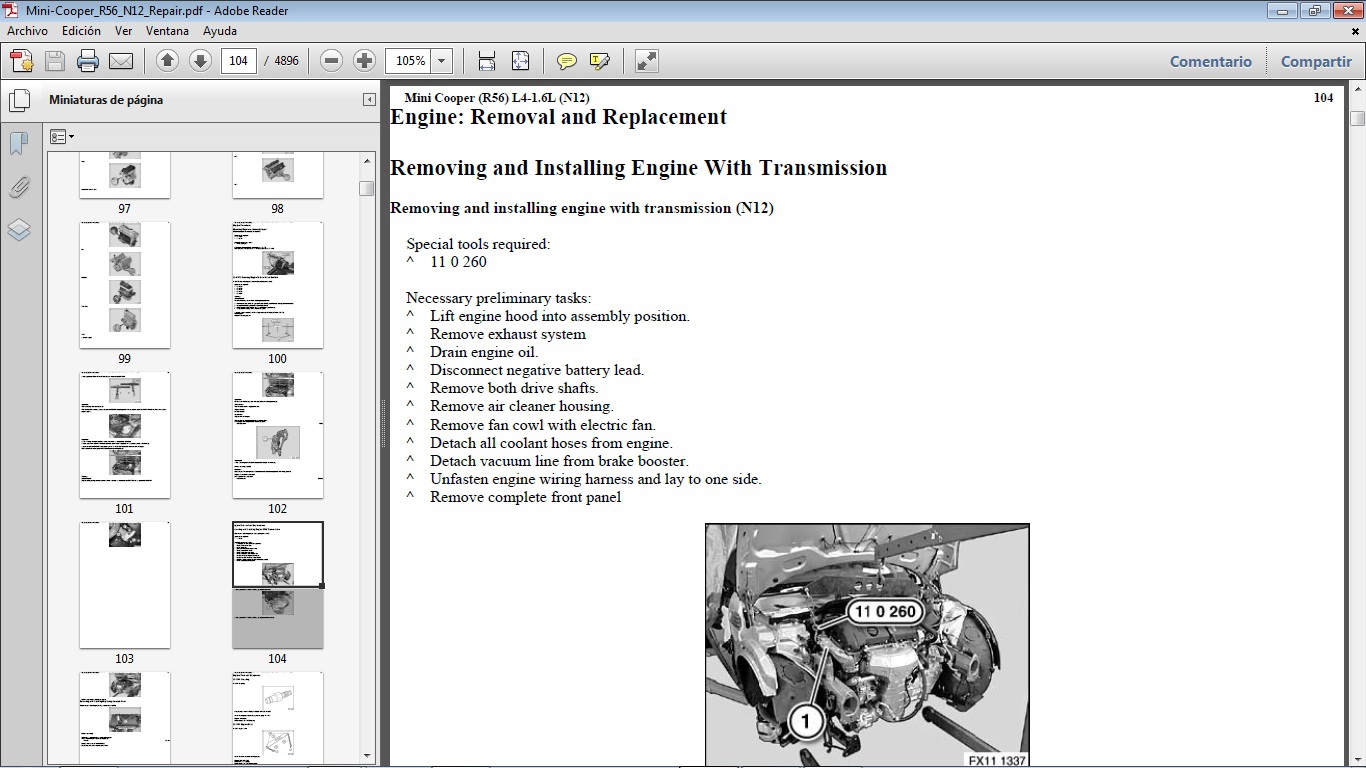Click the thumbnail panel scroll down arrow
This screenshot has width=1366, height=768.
(367, 756)
